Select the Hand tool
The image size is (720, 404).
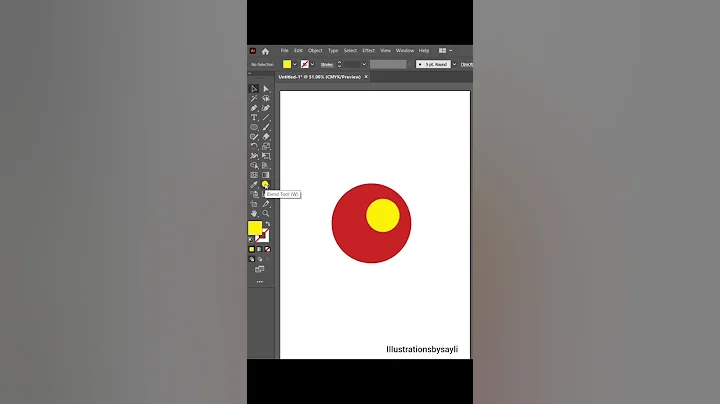(x=254, y=213)
